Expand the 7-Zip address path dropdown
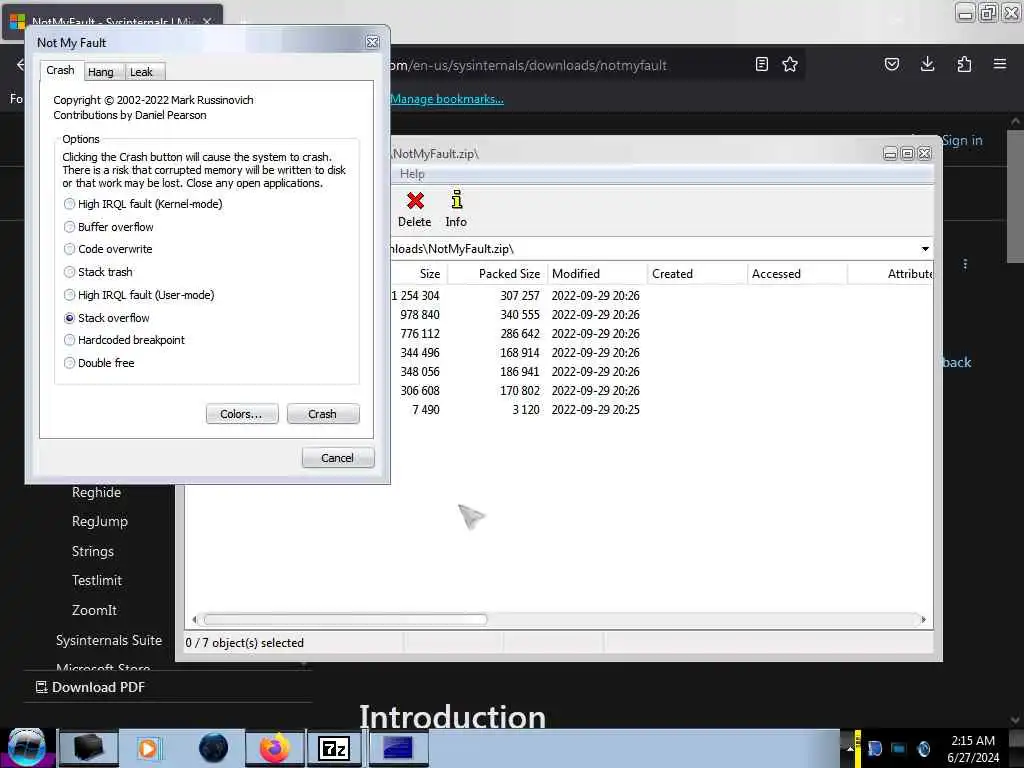1024x768 pixels. tap(925, 249)
